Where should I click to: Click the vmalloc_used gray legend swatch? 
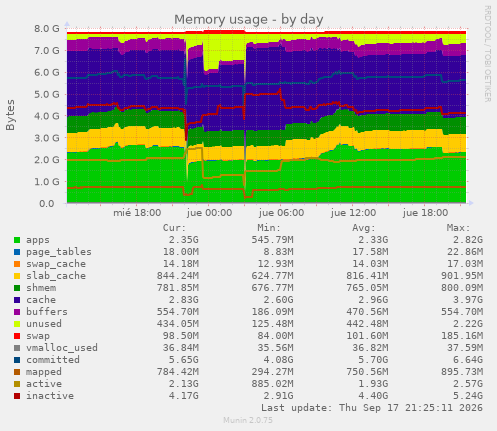(x=17, y=348)
